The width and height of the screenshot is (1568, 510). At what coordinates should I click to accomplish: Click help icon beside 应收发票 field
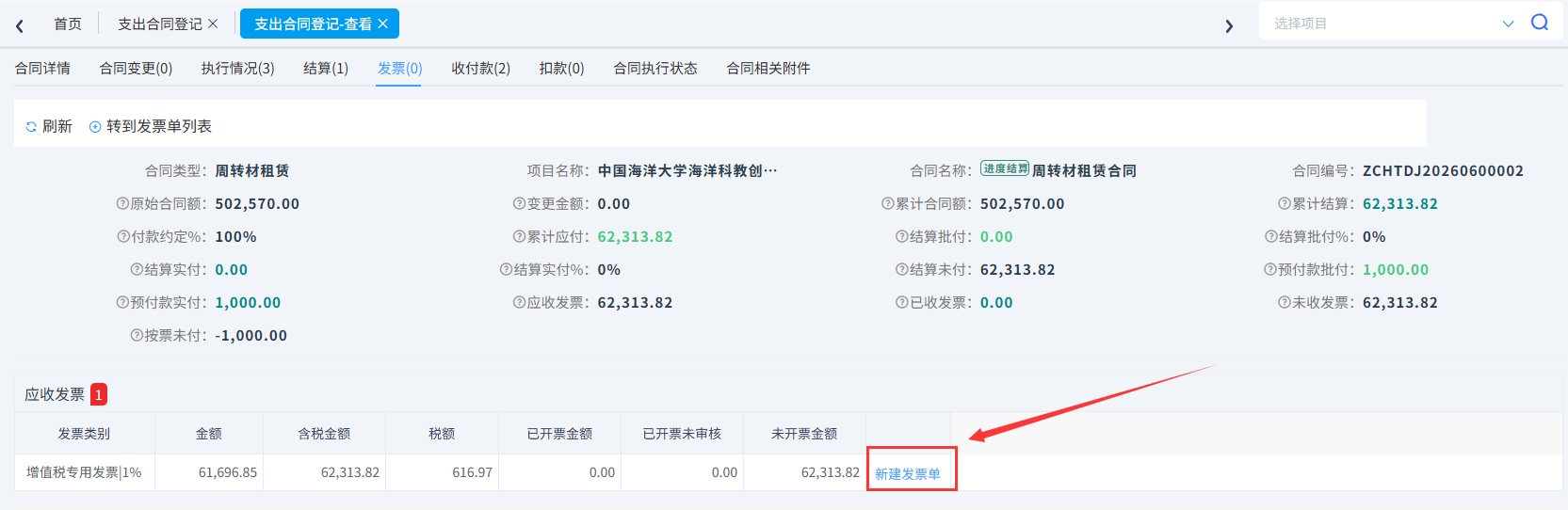pos(519,303)
